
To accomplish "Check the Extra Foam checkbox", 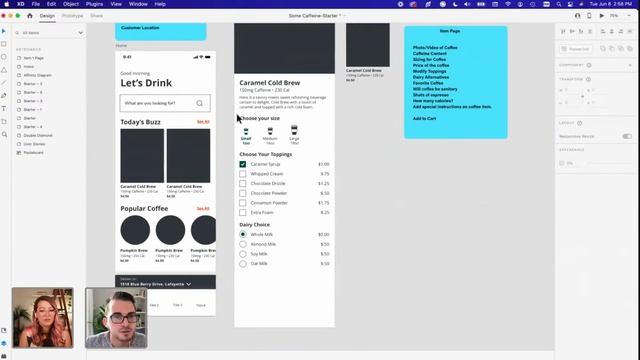I will point(242,213).
